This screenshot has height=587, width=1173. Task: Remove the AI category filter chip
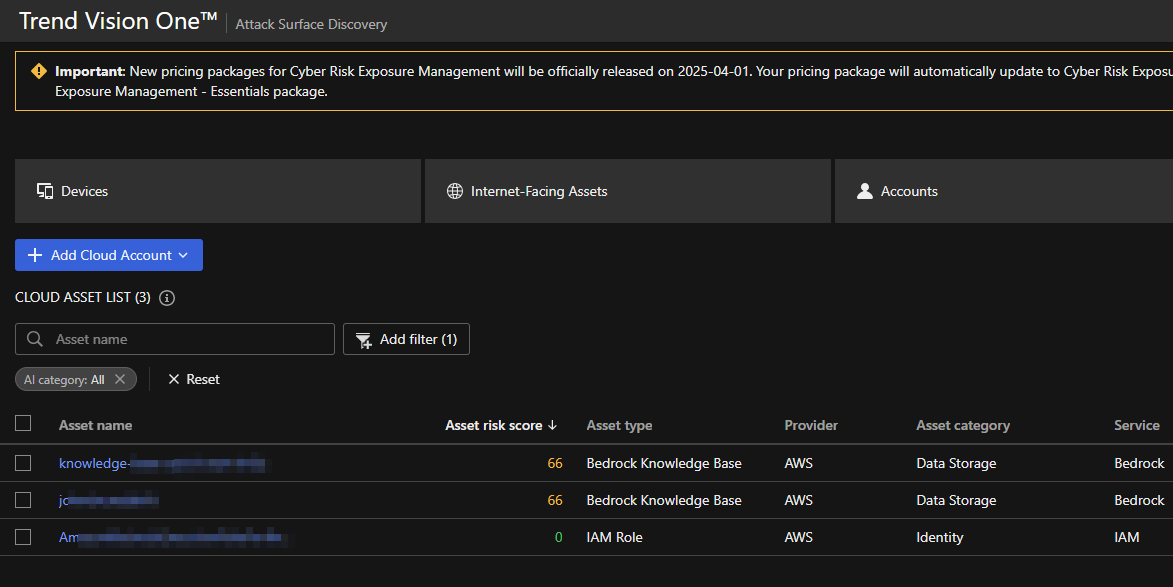(120, 379)
